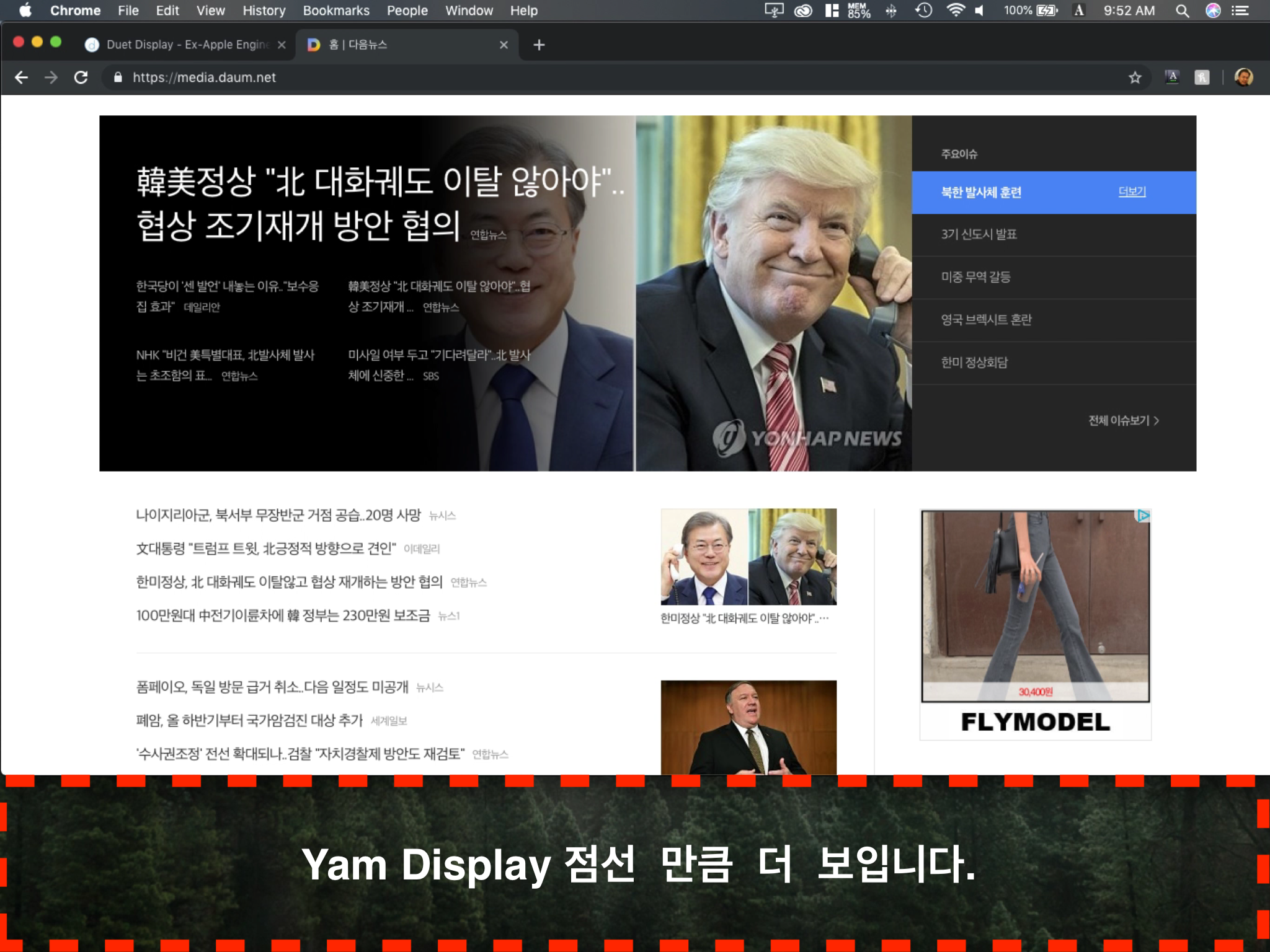Viewport: 1270px width, 952px height.
Task: Select the 미중 무역 갈등 issue
Action: (976, 277)
